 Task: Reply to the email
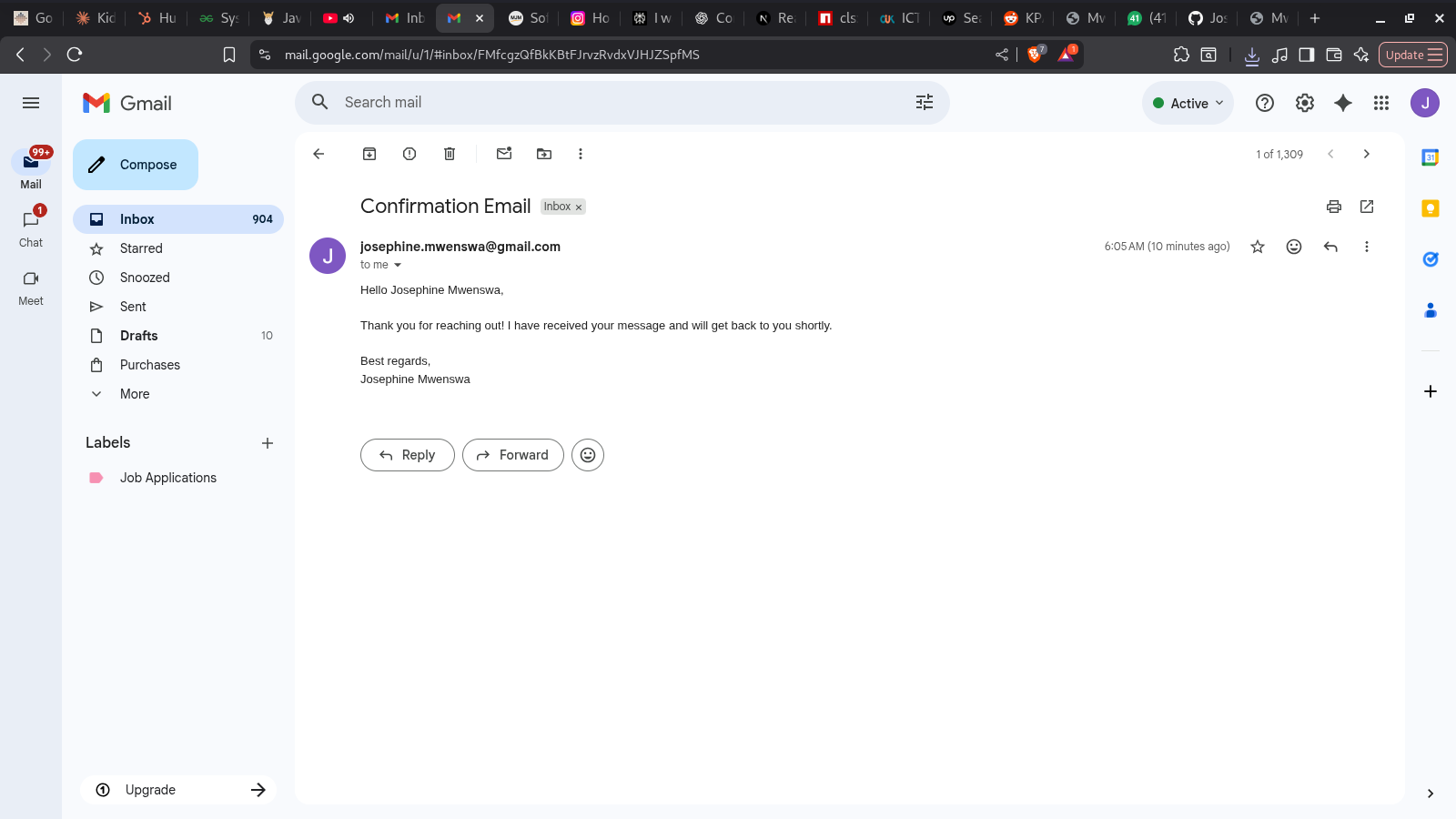coord(407,455)
